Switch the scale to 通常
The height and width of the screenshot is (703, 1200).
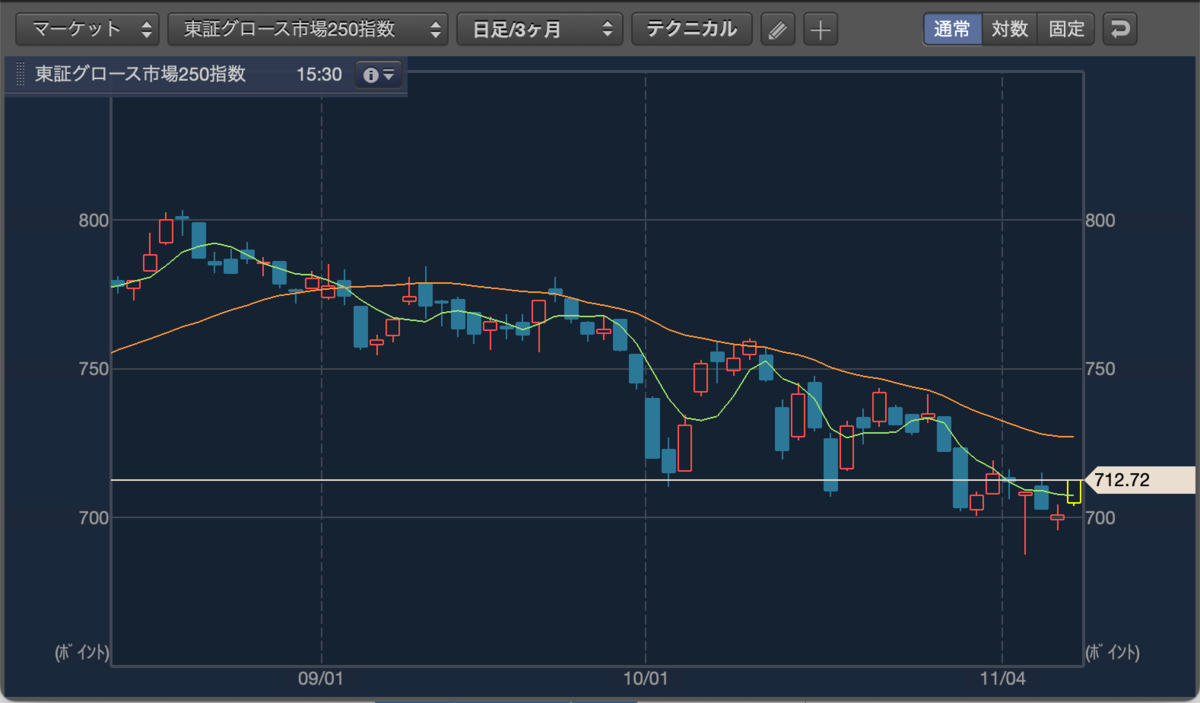tap(952, 29)
